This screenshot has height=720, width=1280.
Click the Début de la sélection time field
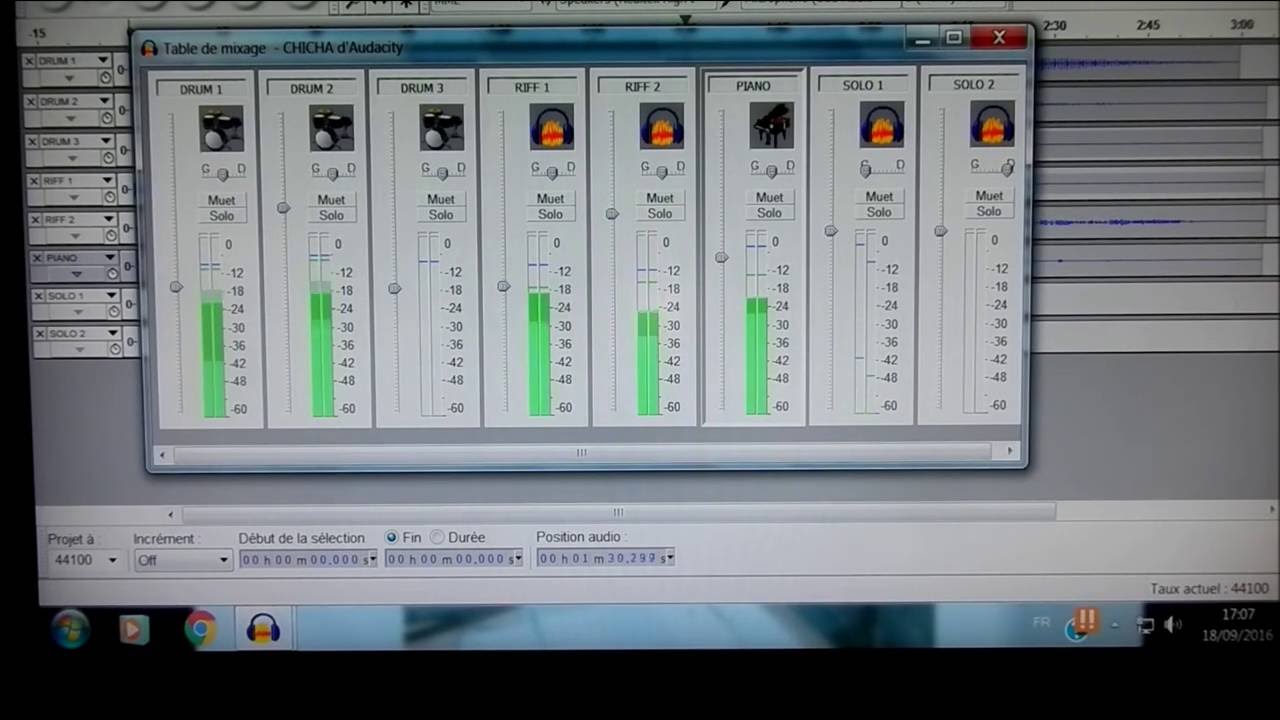click(308, 559)
